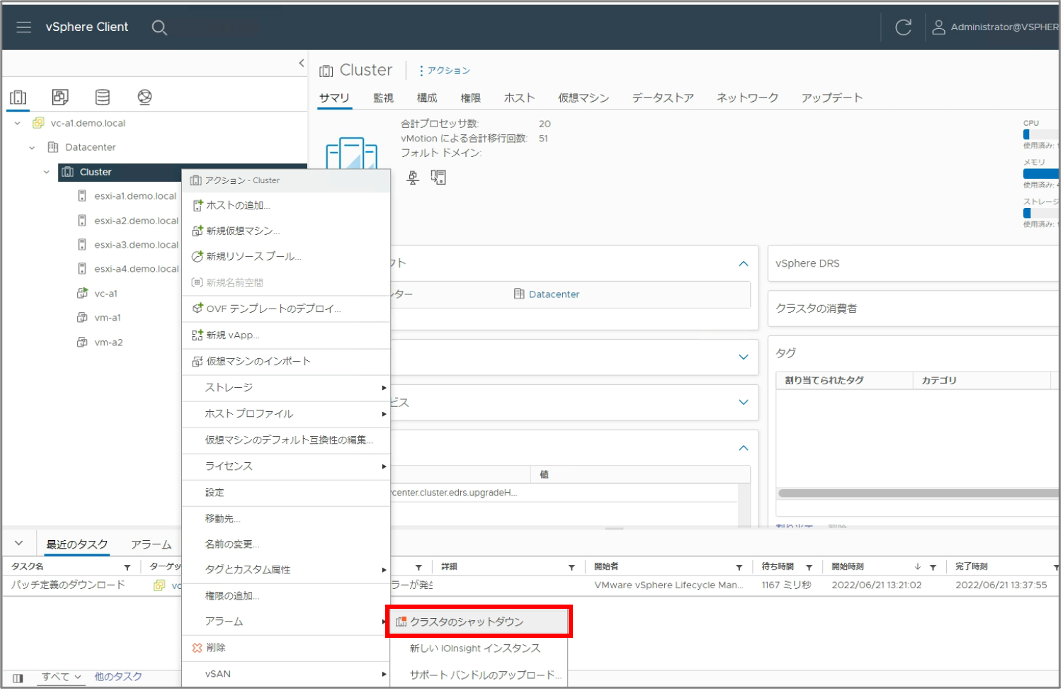Switch to Networking inventory view
Screen dimensions: 1062x690
pos(144,97)
